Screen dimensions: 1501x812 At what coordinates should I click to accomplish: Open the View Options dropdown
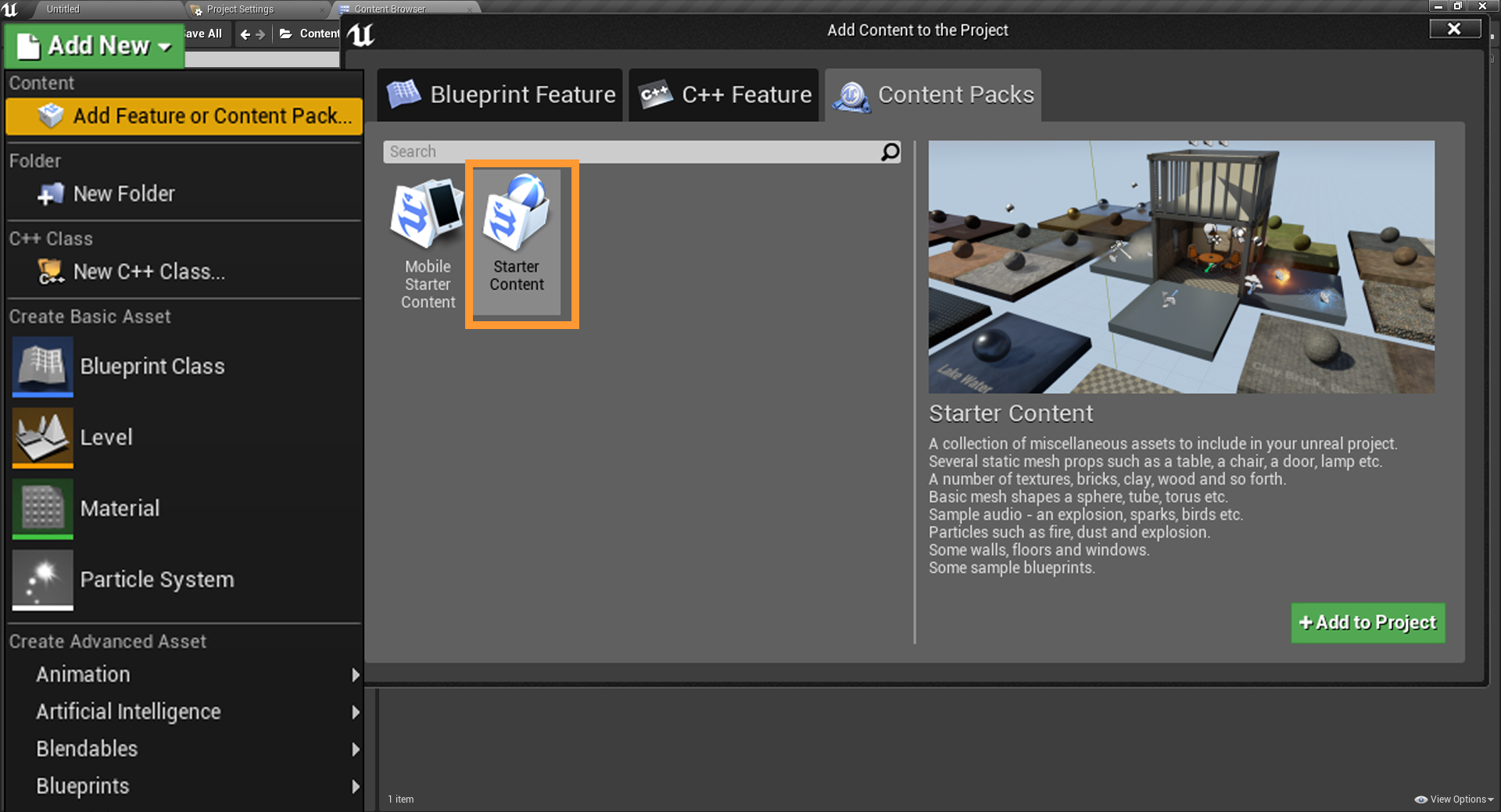click(1454, 799)
